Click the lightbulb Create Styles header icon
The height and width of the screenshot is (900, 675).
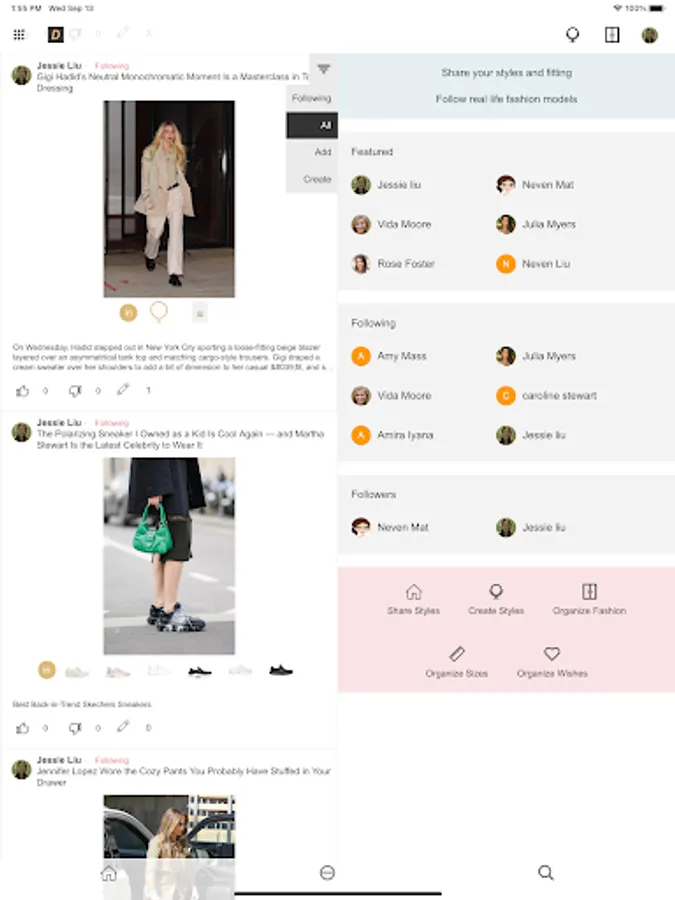click(x=572, y=34)
